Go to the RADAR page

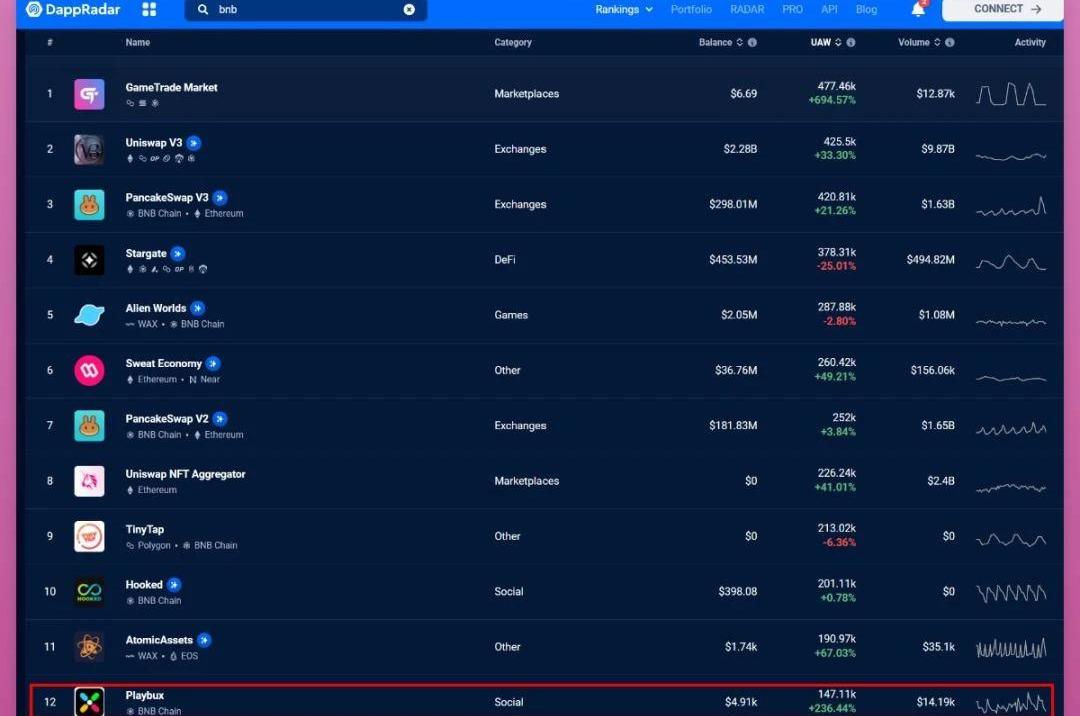click(x=747, y=10)
